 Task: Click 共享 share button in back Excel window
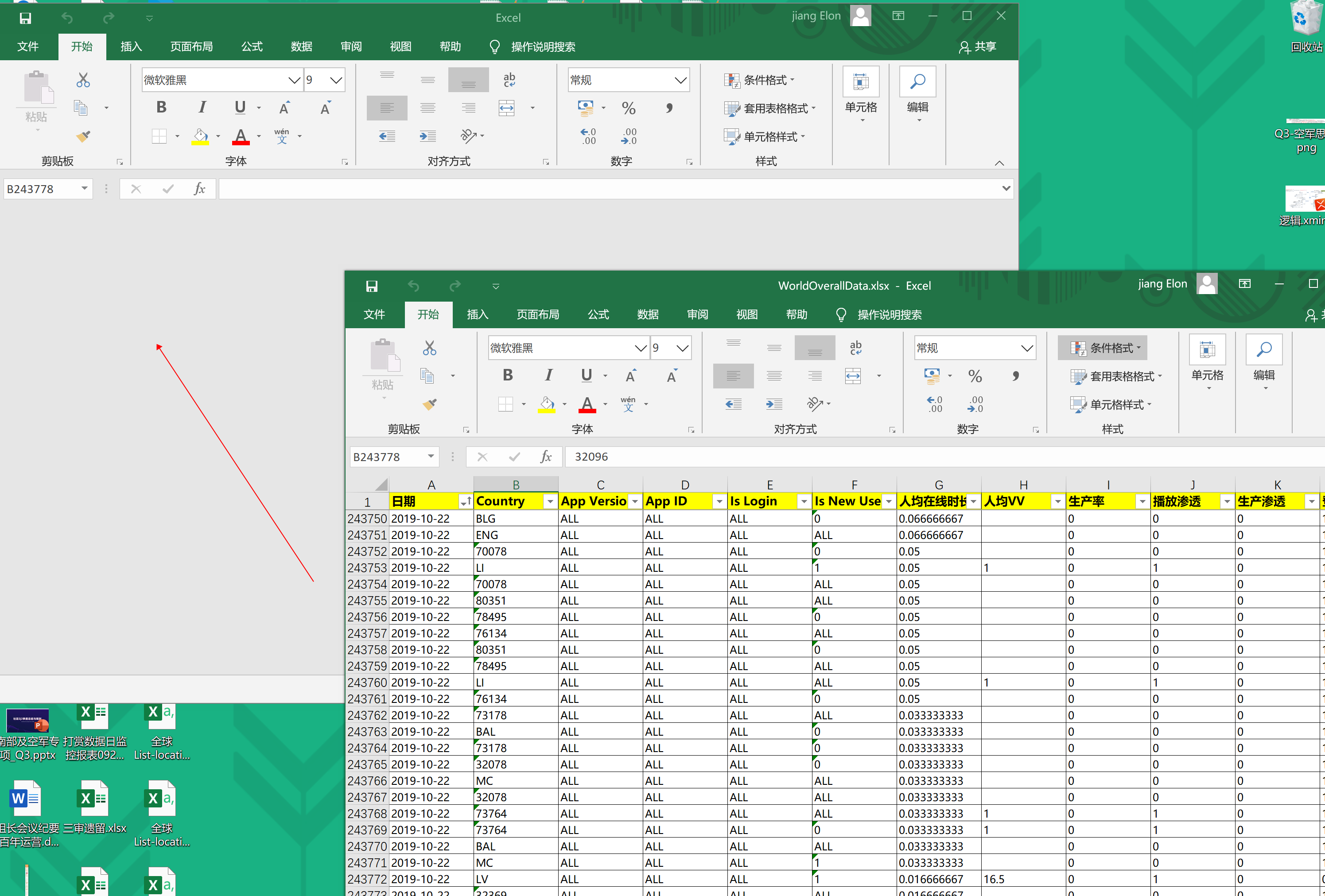click(x=978, y=47)
